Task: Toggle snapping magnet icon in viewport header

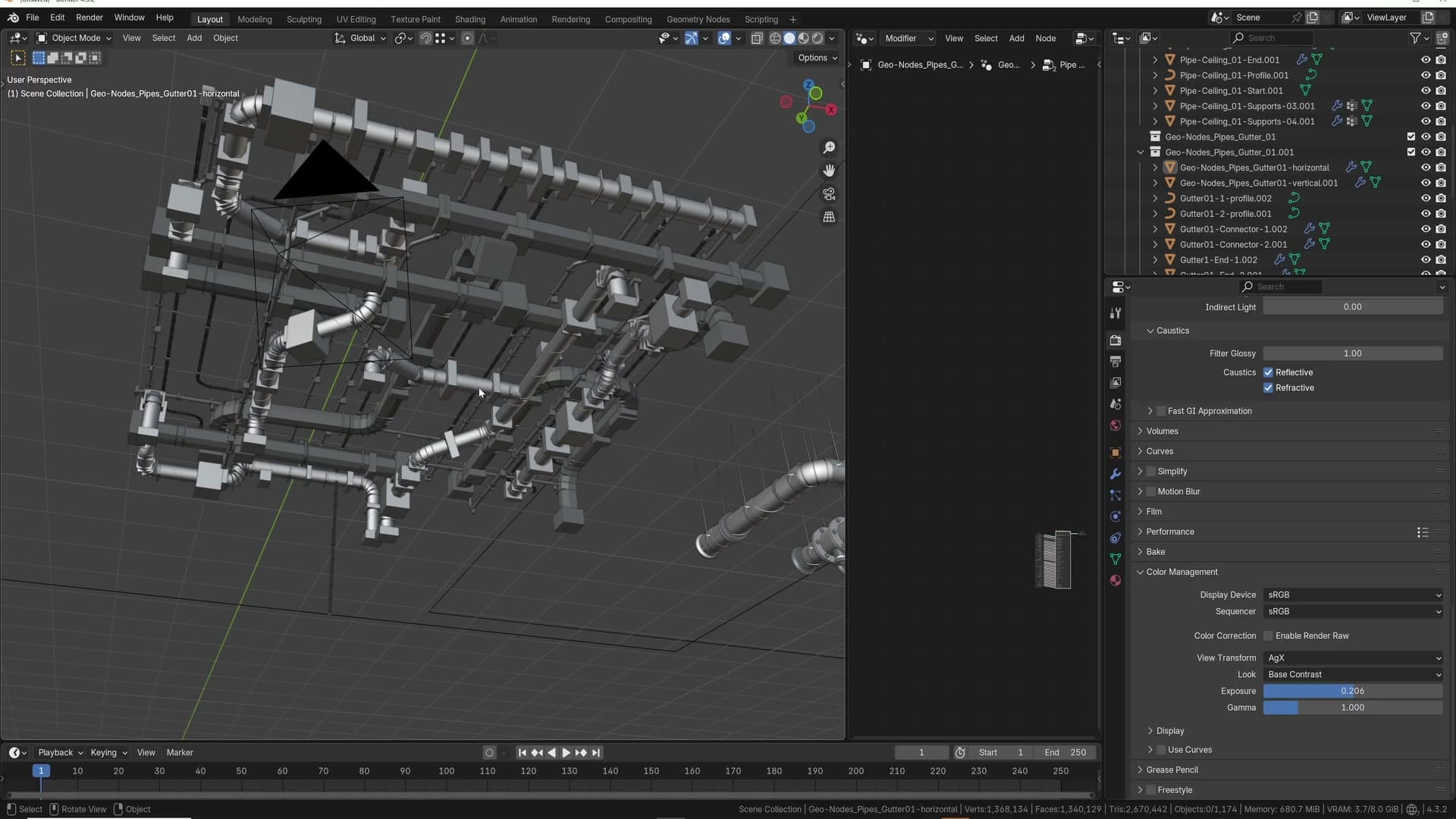Action: pyautogui.click(x=426, y=38)
